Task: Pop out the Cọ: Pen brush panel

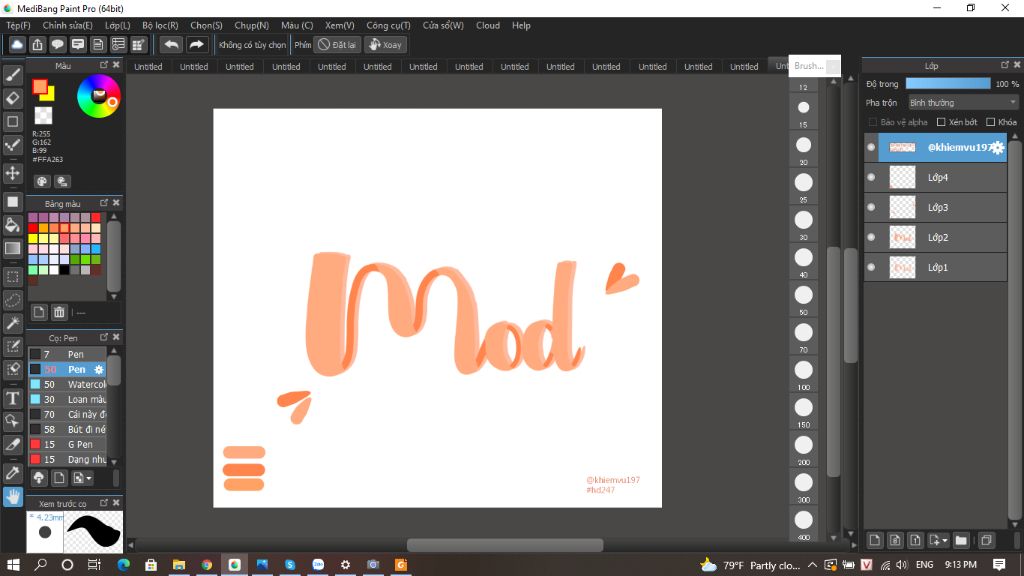Action: (x=104, y=337)
